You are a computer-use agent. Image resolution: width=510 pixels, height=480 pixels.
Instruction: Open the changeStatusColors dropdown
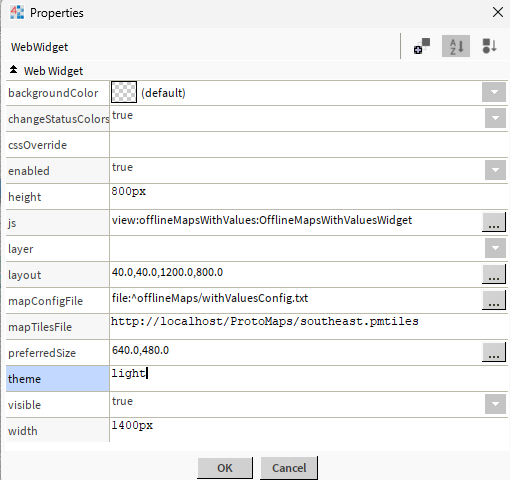pyautogui.click(x=495, y=118)
